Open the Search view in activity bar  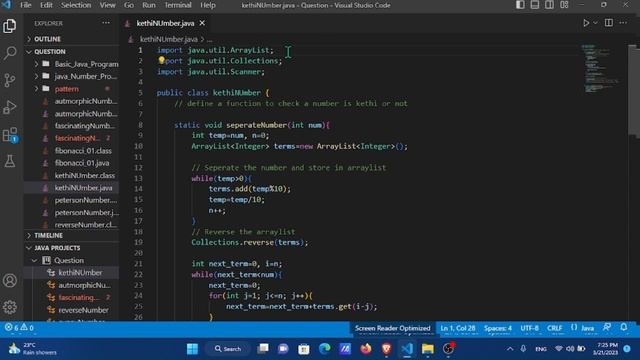[9, 53]
